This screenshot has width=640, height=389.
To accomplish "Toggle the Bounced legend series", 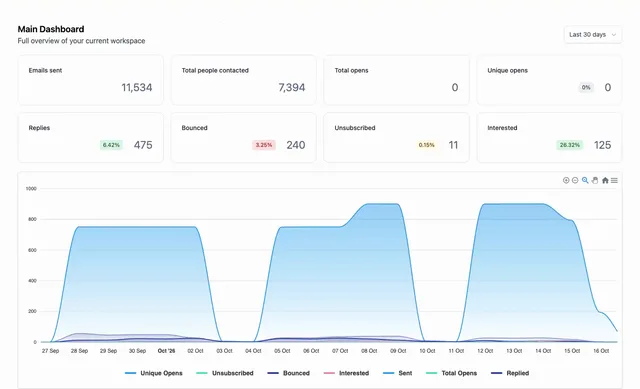I will pos(289,373).
